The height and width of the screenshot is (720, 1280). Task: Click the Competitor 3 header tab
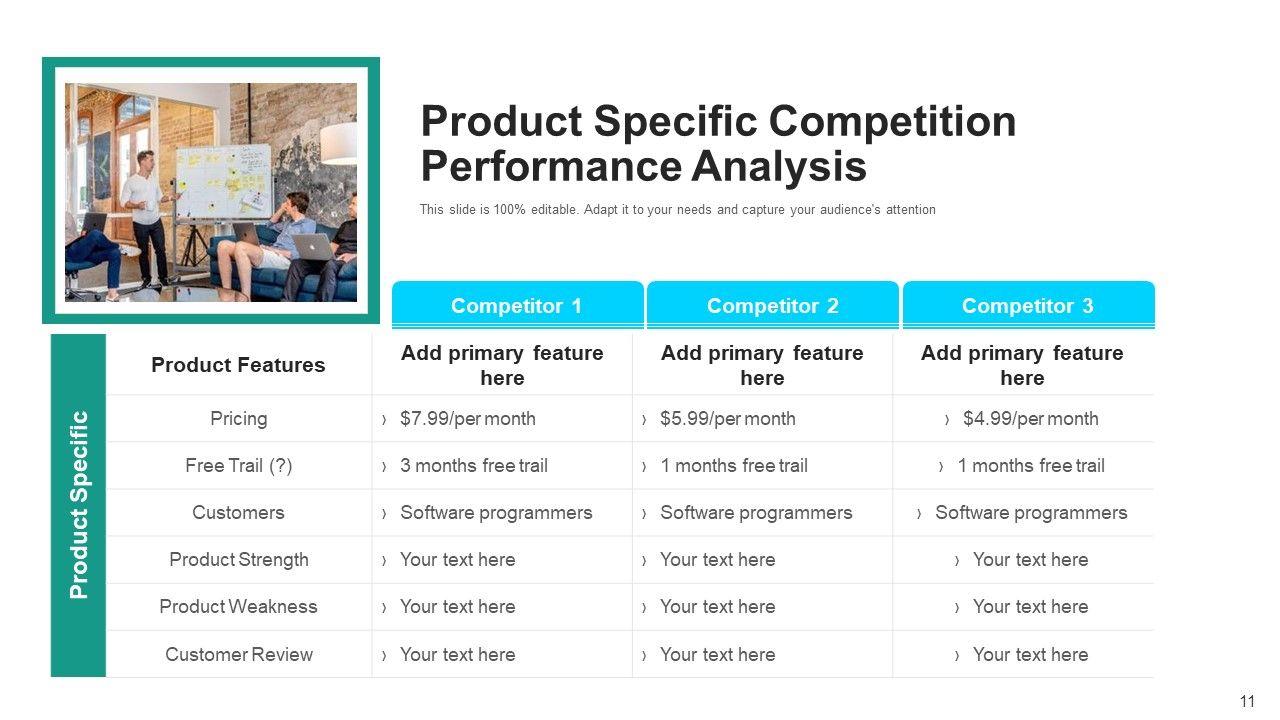[1027, 306]
